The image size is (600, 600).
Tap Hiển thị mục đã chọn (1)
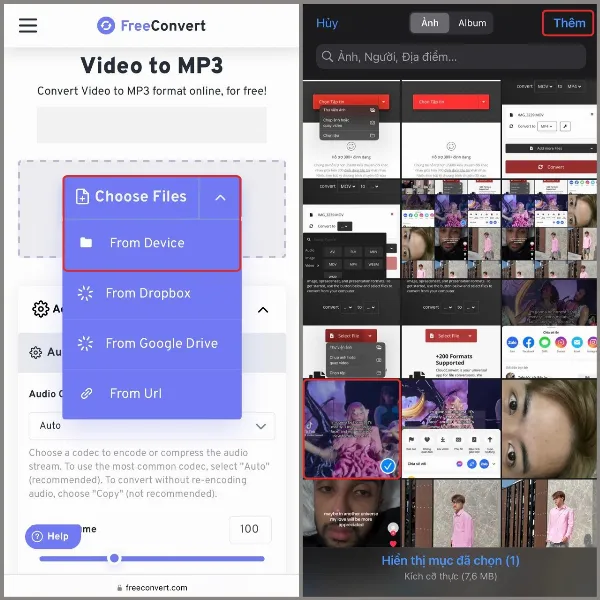(x=450, y=561)
